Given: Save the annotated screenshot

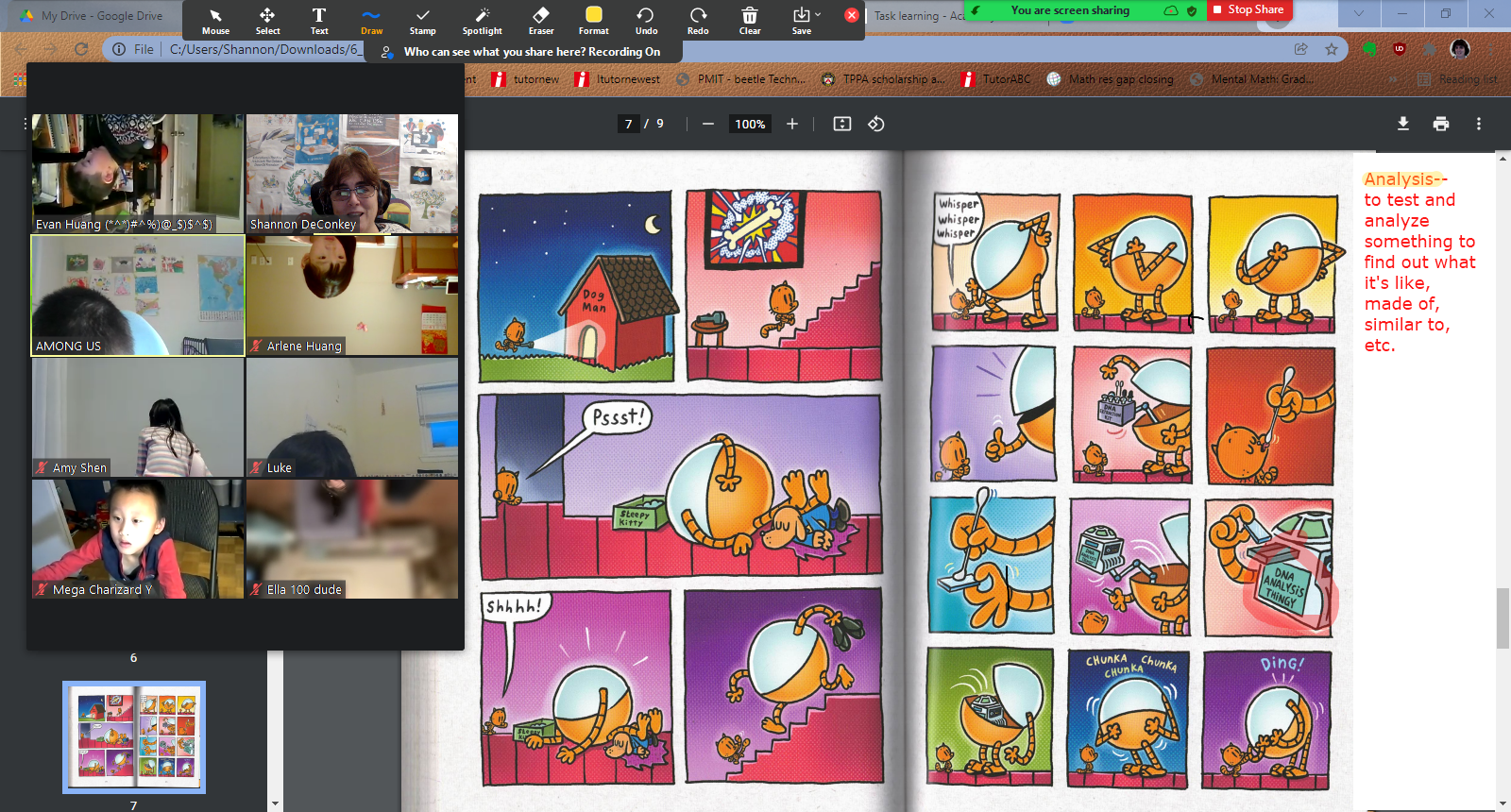Looking at the screenshot, I should click(801, 21).
